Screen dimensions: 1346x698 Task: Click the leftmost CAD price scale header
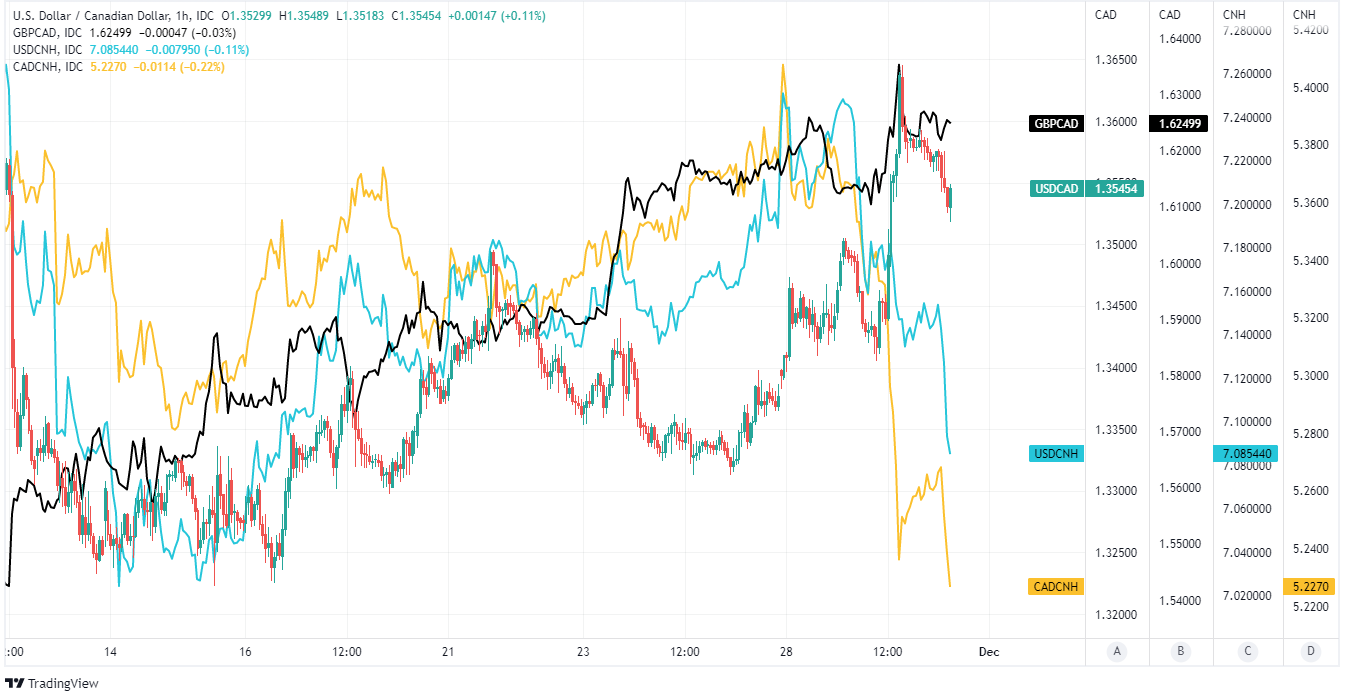(x=1106, y=15)
